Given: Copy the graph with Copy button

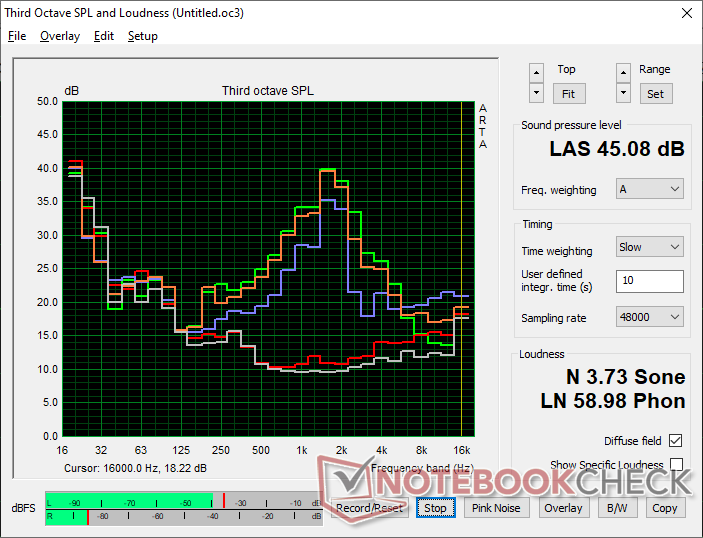Looking at the screenshot, I should click(x=664, y=508).
